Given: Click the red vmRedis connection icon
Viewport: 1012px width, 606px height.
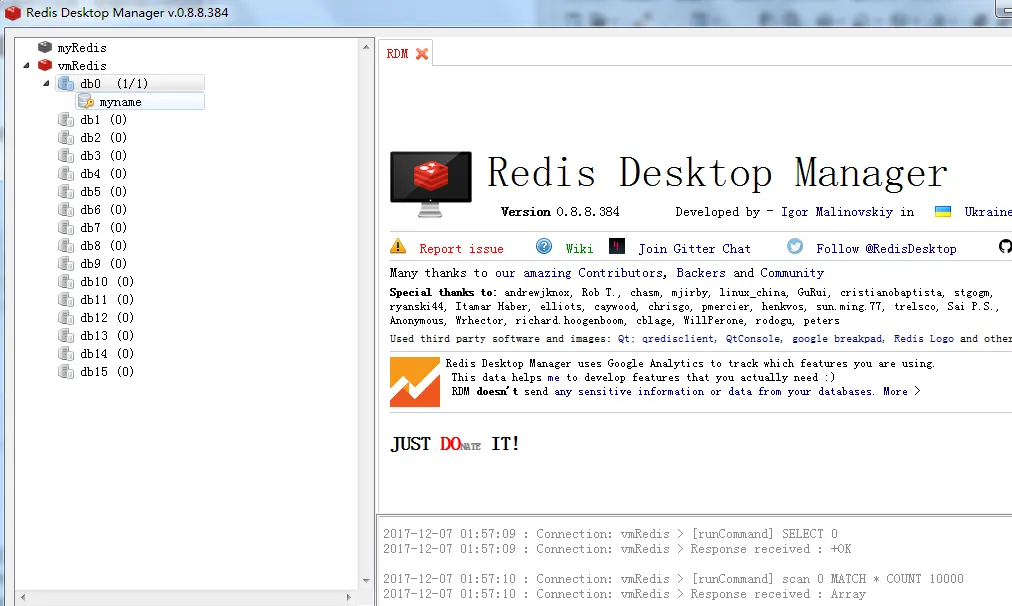Looking at the screenshot, I should coord(45,65).
